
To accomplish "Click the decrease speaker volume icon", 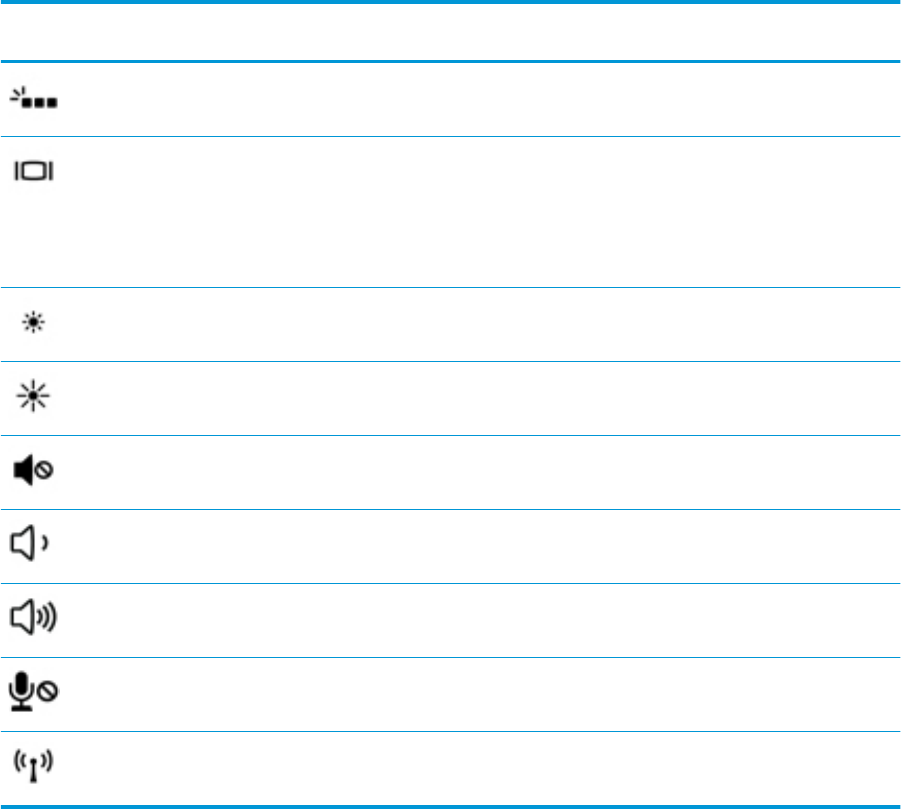I will pos(33,546).
